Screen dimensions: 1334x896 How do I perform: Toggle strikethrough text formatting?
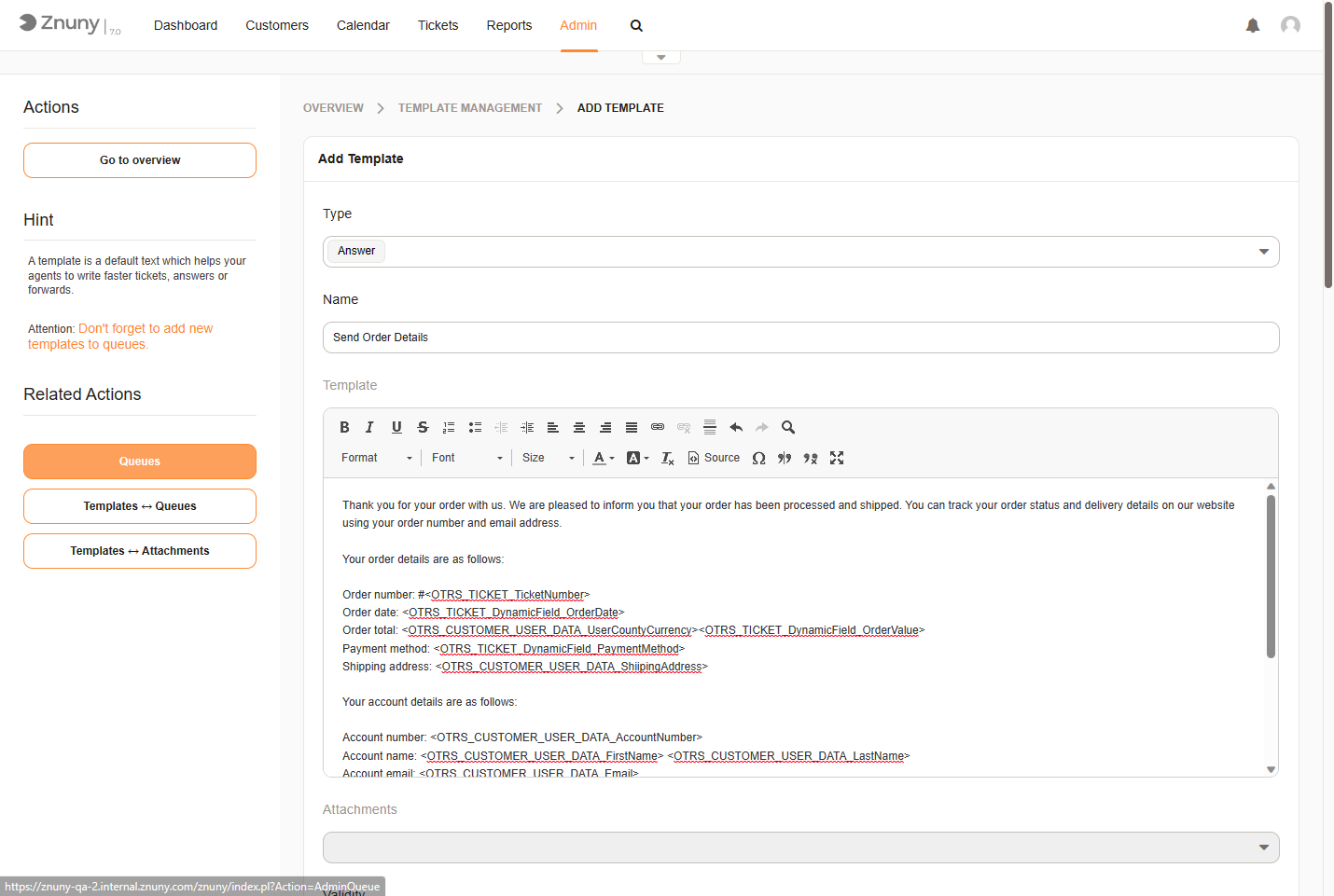(x=423, y=427)
